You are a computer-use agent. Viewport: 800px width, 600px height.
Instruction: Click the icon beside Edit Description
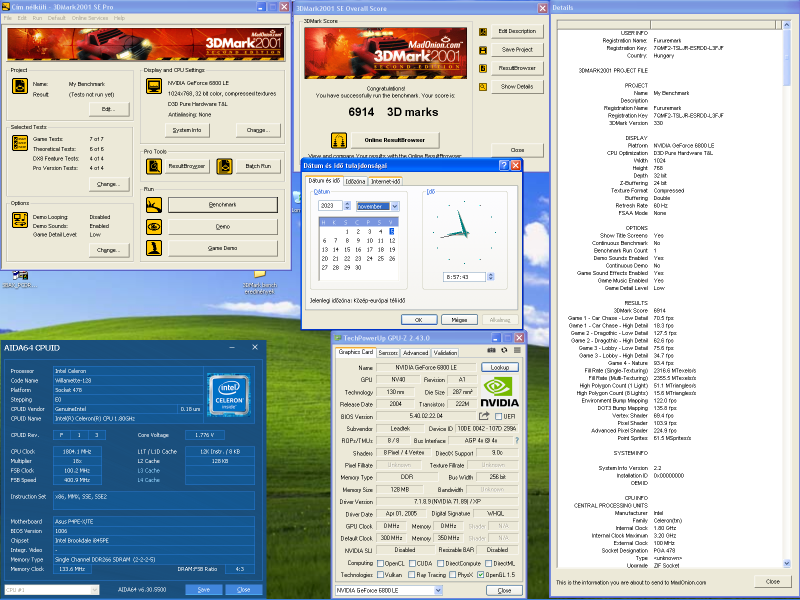483,32
